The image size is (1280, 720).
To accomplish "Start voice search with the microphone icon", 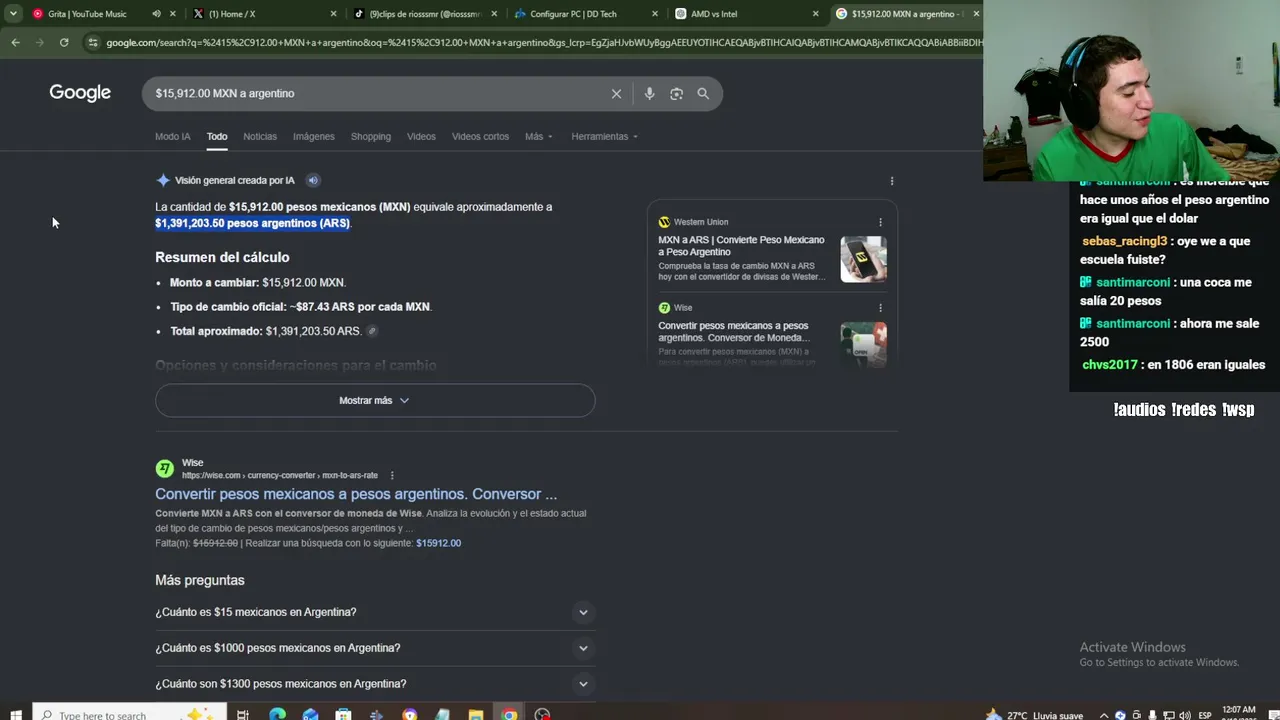I will click(x=649, y=94).
